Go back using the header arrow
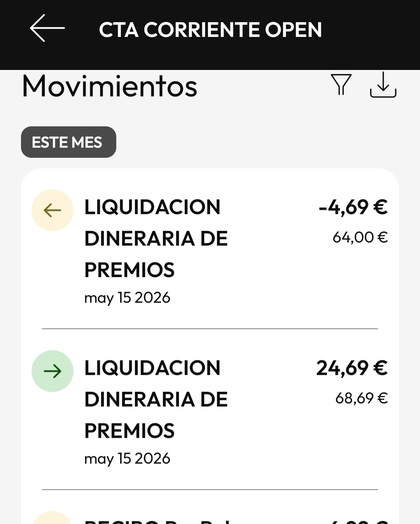The height and width of the screenshot is (524, 420). pos(47,28)
